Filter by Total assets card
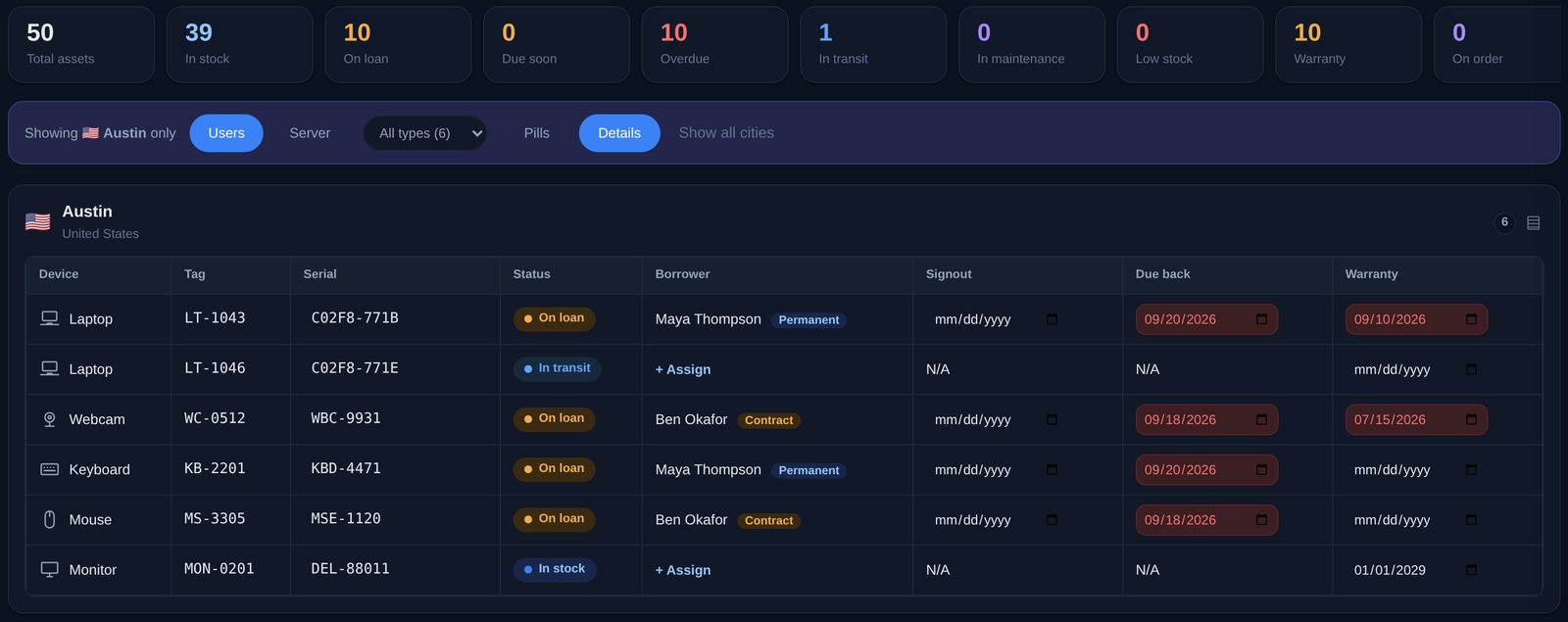 (x=81, y=45)
